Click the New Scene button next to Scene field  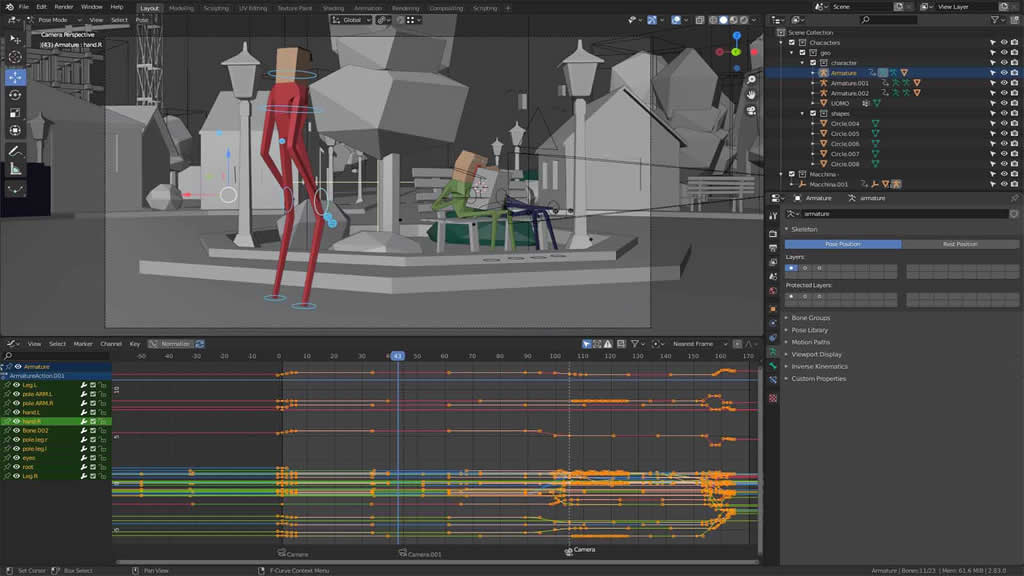tap(899, 7)
